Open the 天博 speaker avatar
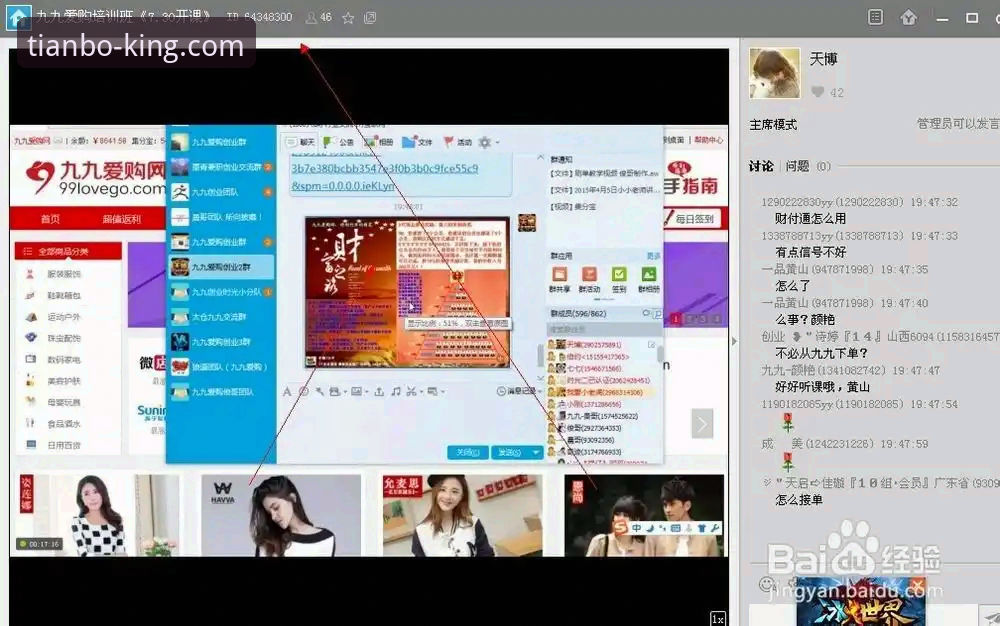Image resolution: width=1000 pixels, height=626 pixels. [x=774, y=73]
